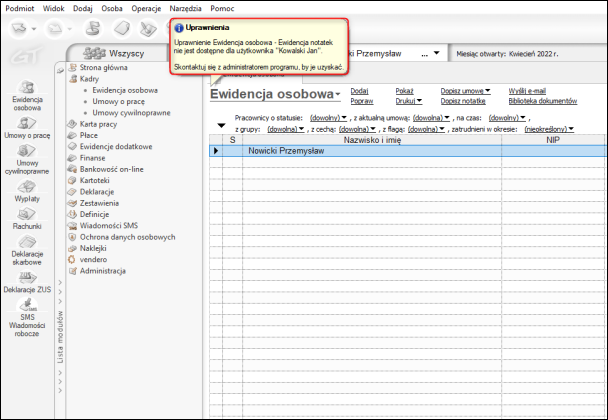Open the Operacje menu
Screen dimensions: 608x420
pyautogui.click(x=146, y=7)
